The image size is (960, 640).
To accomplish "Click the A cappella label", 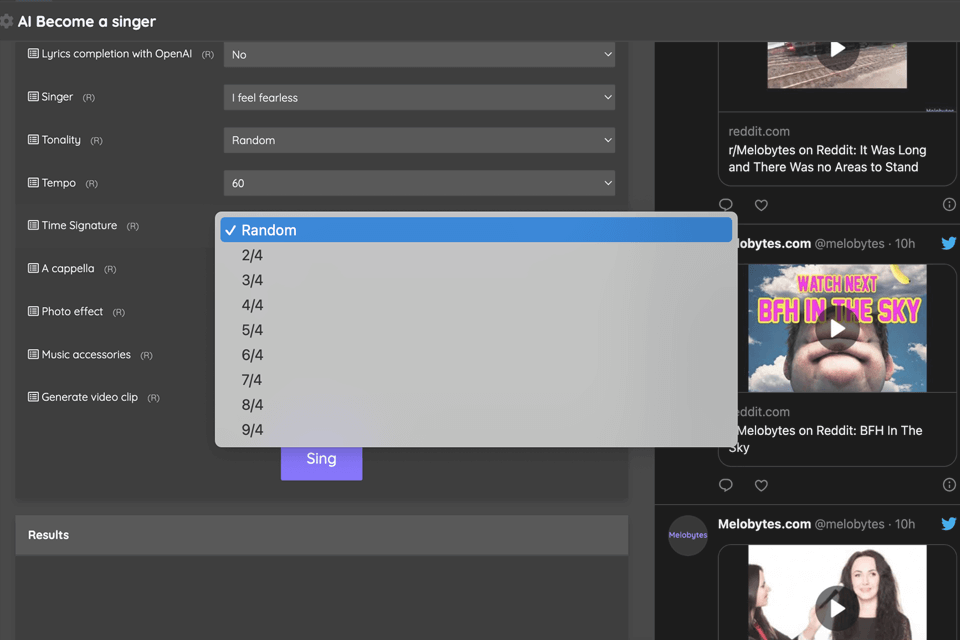I will click(67, 268).
